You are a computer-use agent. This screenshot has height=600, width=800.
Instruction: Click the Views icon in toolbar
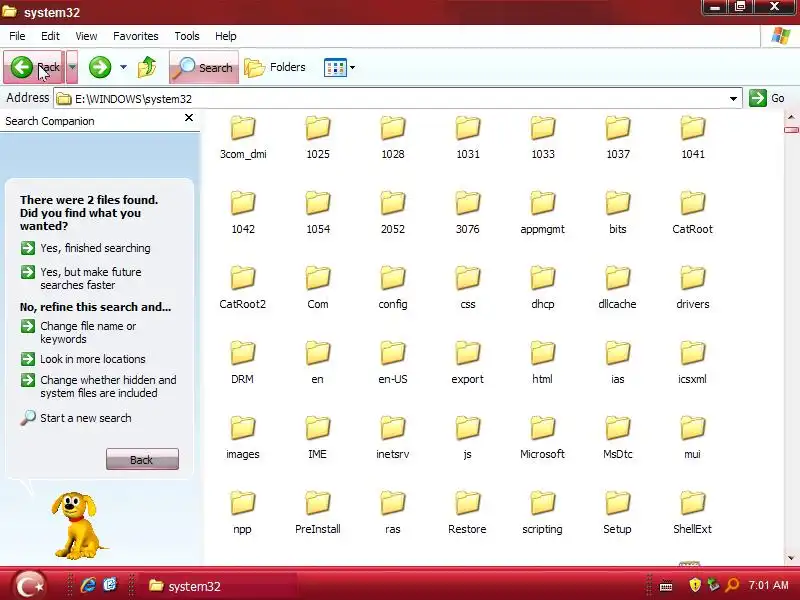point(335,67)
